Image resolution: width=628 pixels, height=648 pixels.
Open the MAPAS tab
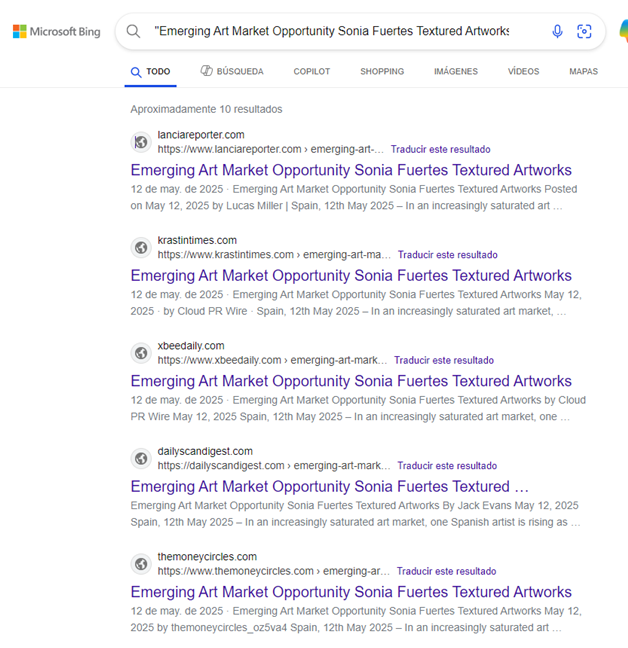pyautogui.click(x=583, y=72)
